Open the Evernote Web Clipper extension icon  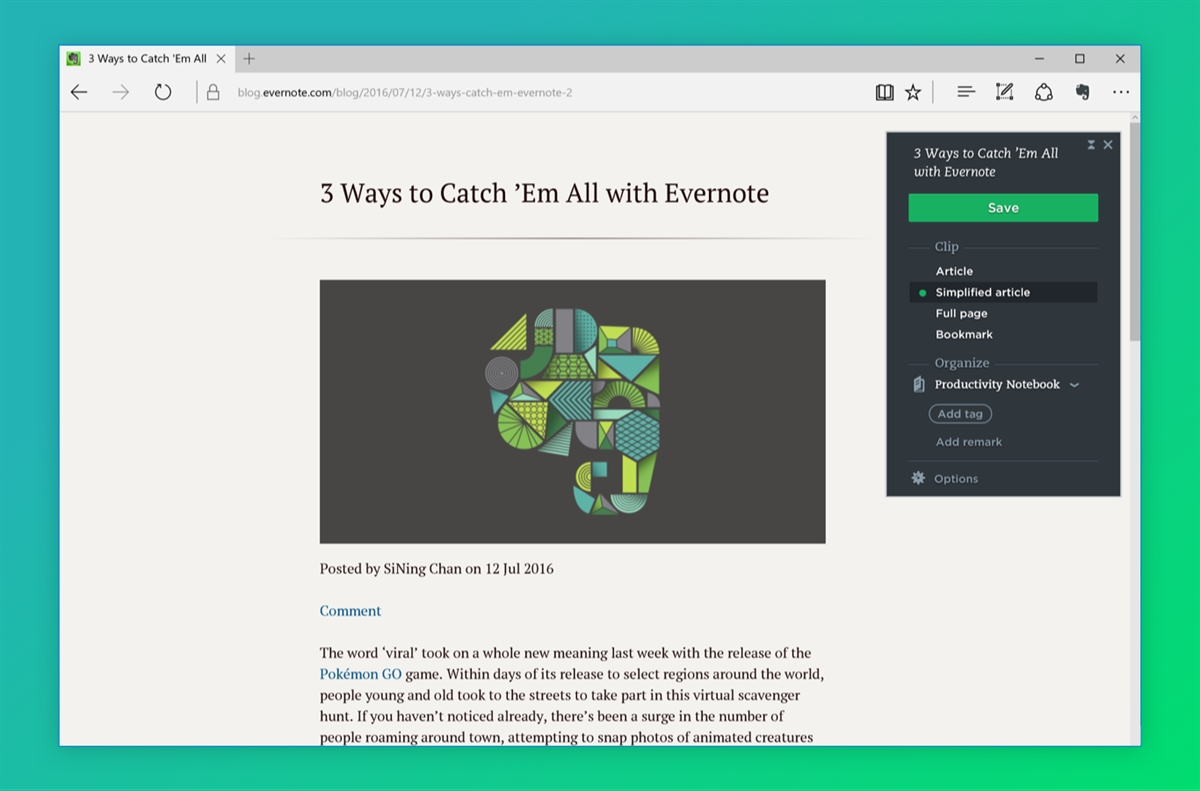[x=1083, y=91]
